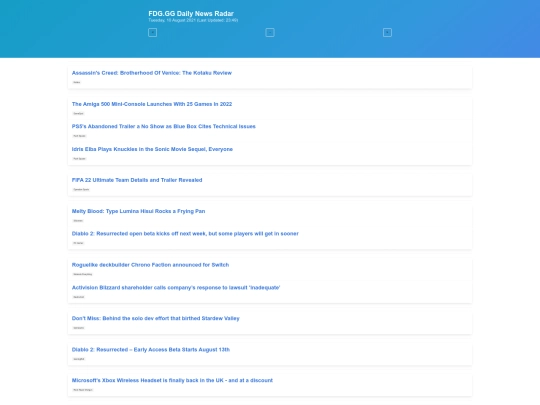Viewport: 540px width, 405px height.
Task: Open Diablo 2: Resurrected open beta article
Action: tap(185, 233)
